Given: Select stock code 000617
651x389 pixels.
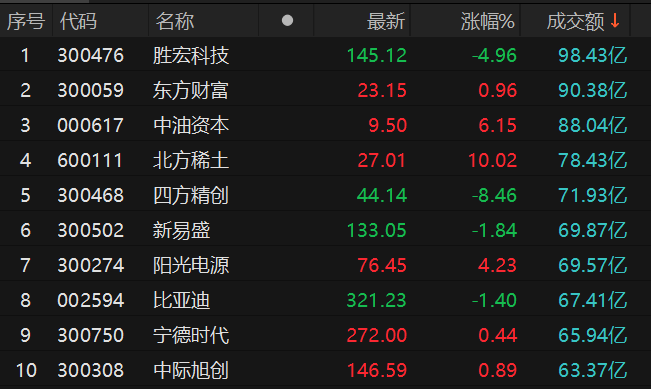Looking at the screenshot, I should 91,125.
